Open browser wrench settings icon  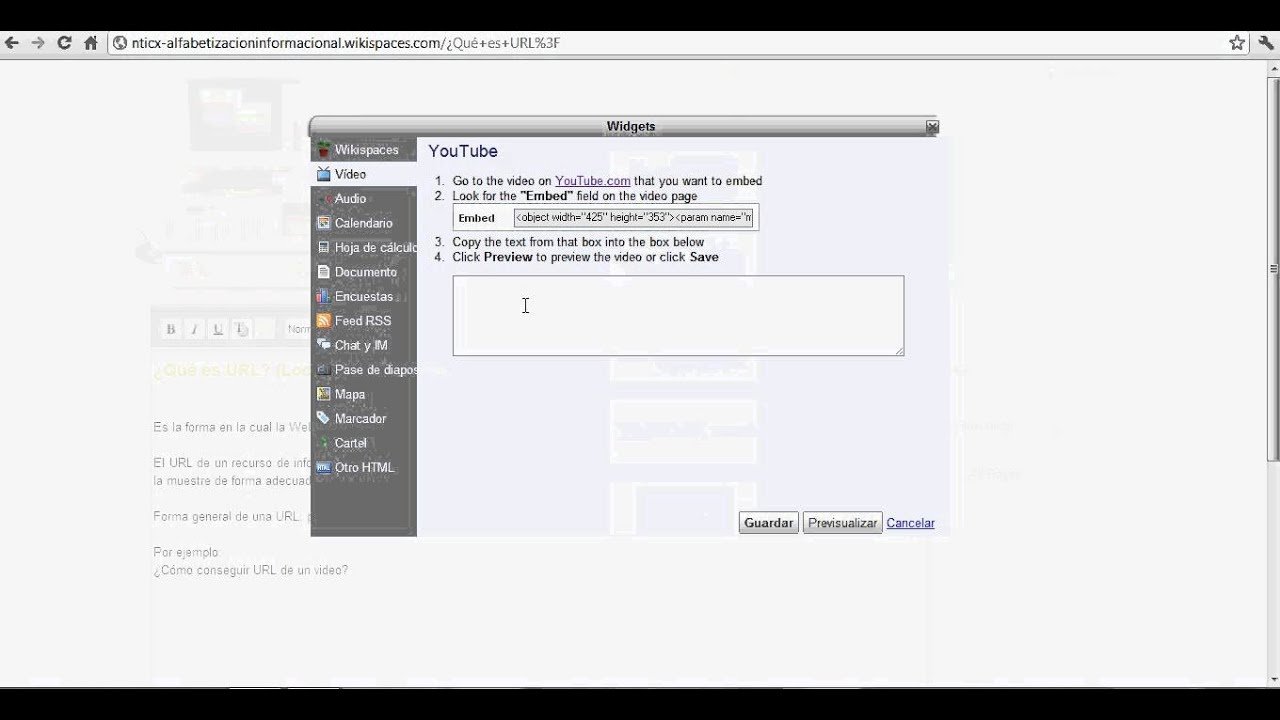point(1266,43)
